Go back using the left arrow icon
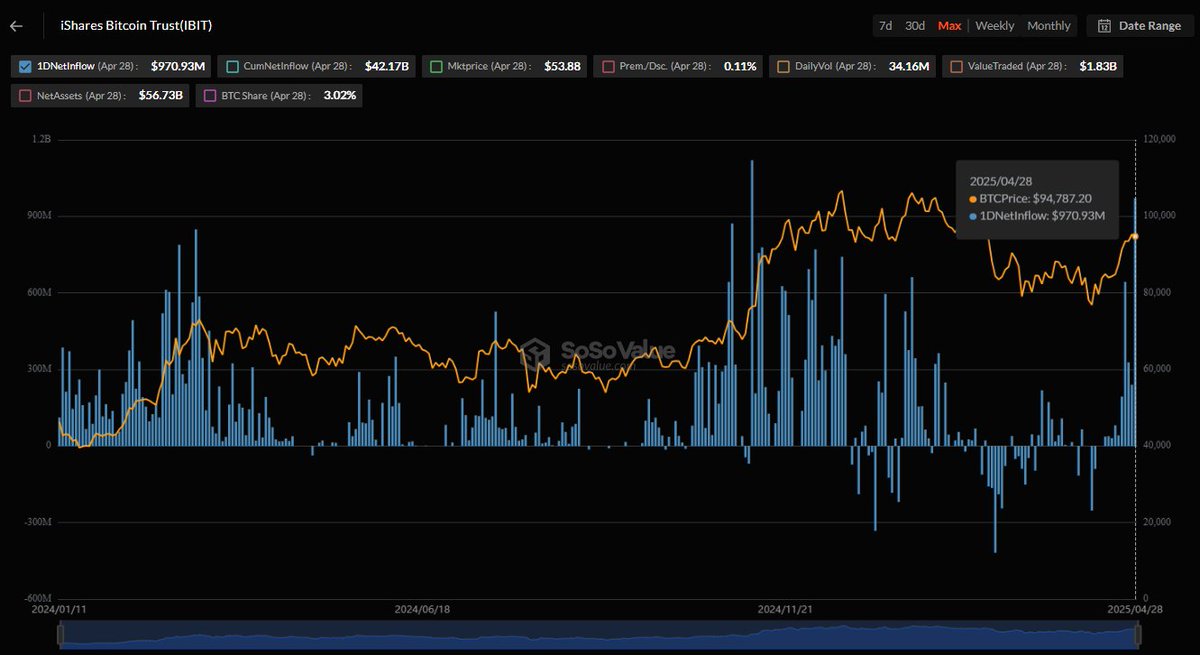This screenshot has width=1200, height=655. click(x=16, y=25)
